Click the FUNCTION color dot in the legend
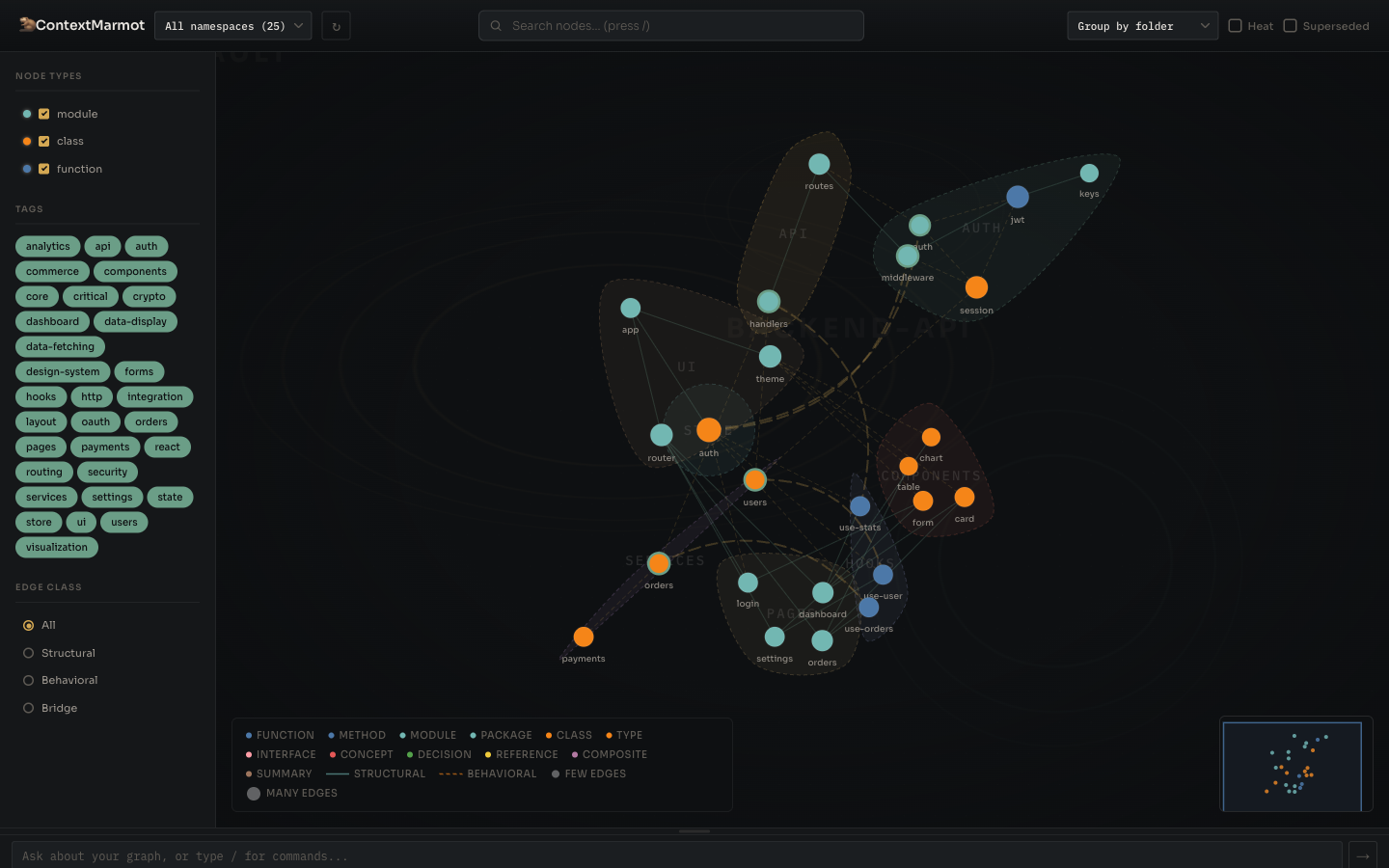This screenshot has height=868, width=1389. (x=249, y=735)
